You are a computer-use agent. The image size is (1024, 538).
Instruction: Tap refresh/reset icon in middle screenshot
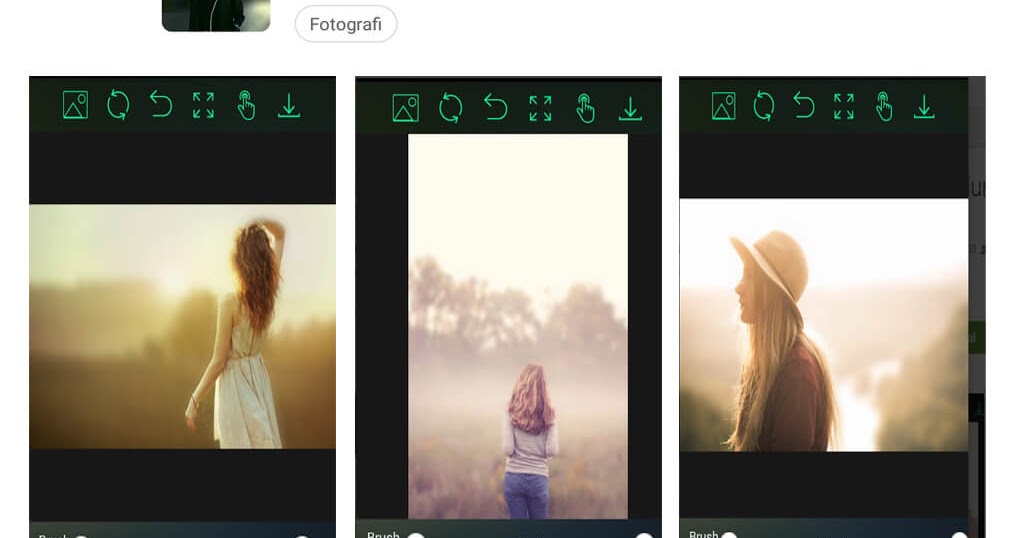click(451, 108)
